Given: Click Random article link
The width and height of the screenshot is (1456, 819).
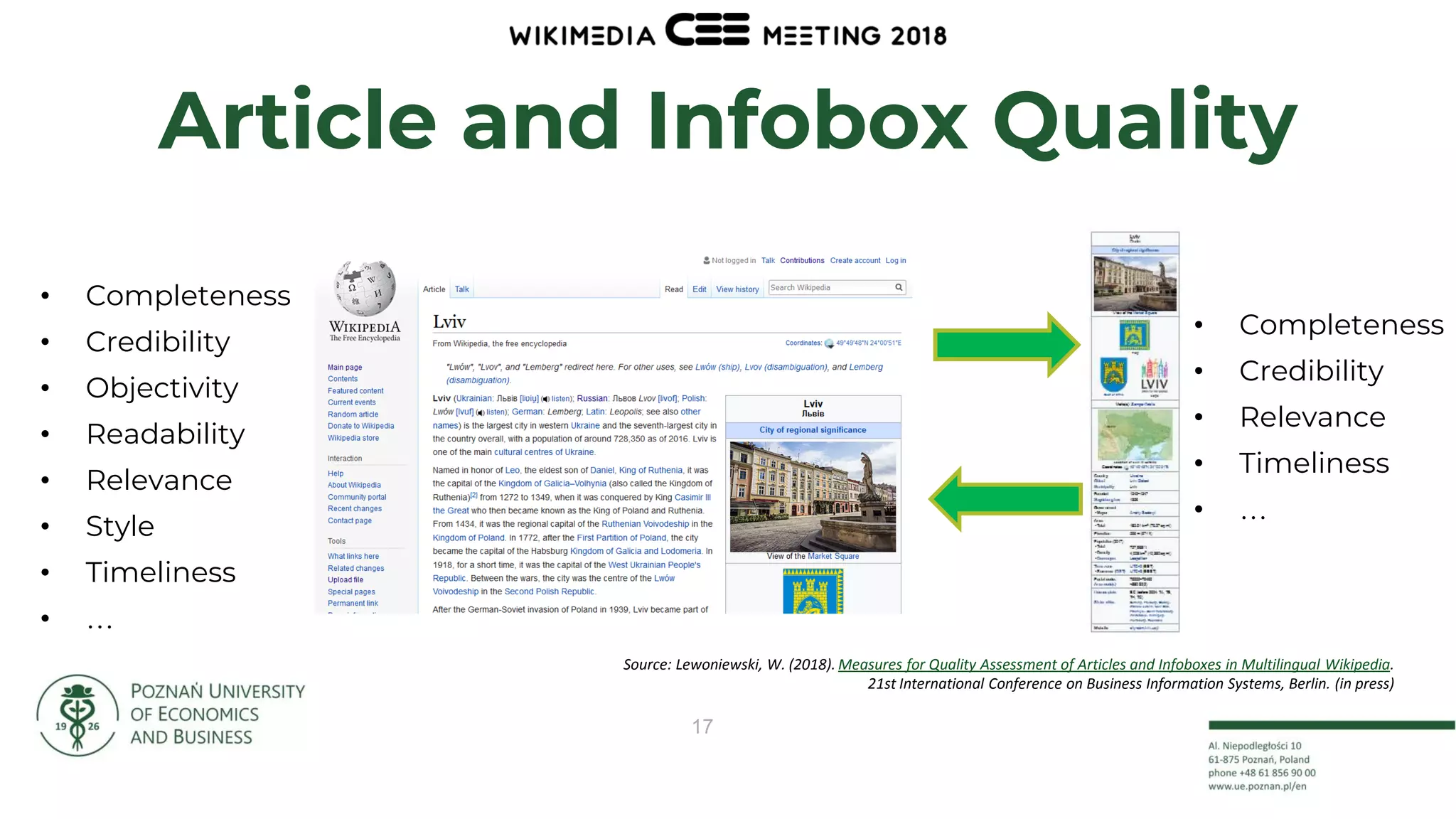Looking at the screenshot, I should pos(353,414).
